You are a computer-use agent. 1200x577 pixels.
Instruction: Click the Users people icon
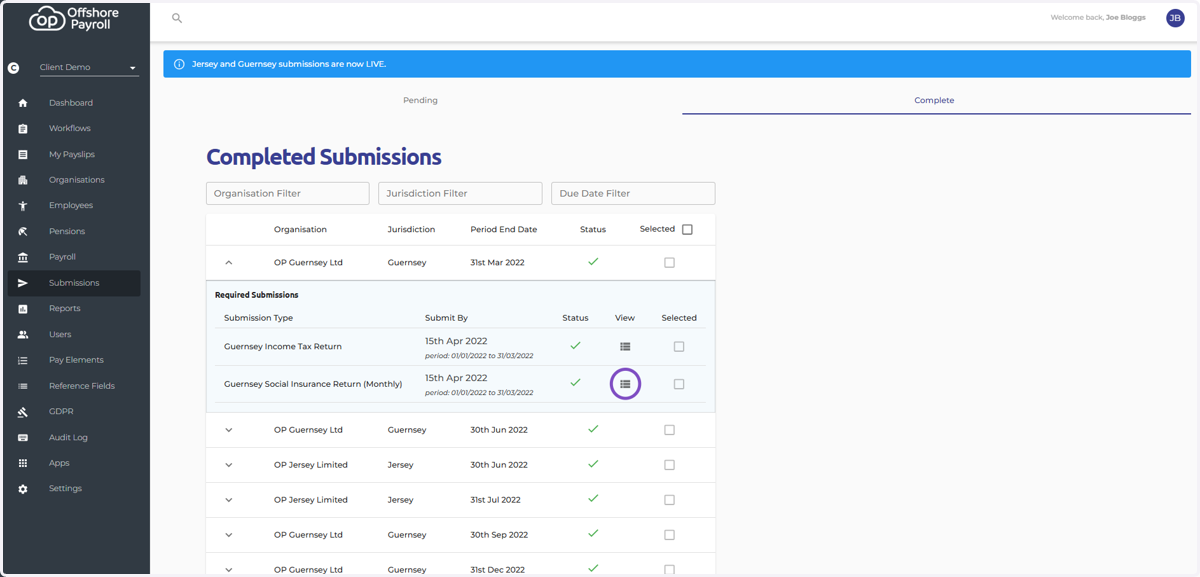point(23,335)
